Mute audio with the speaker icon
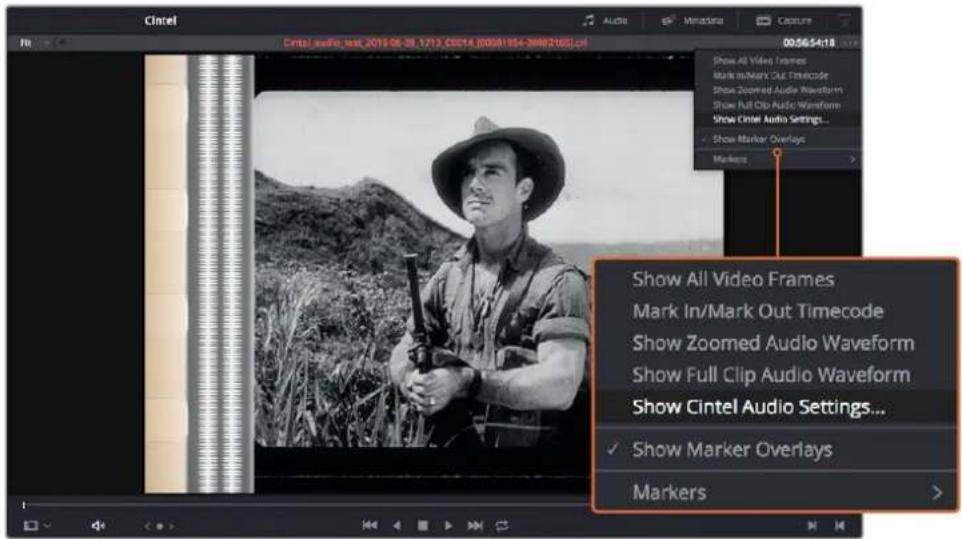The image size is (962, 539). click(98, 526)
